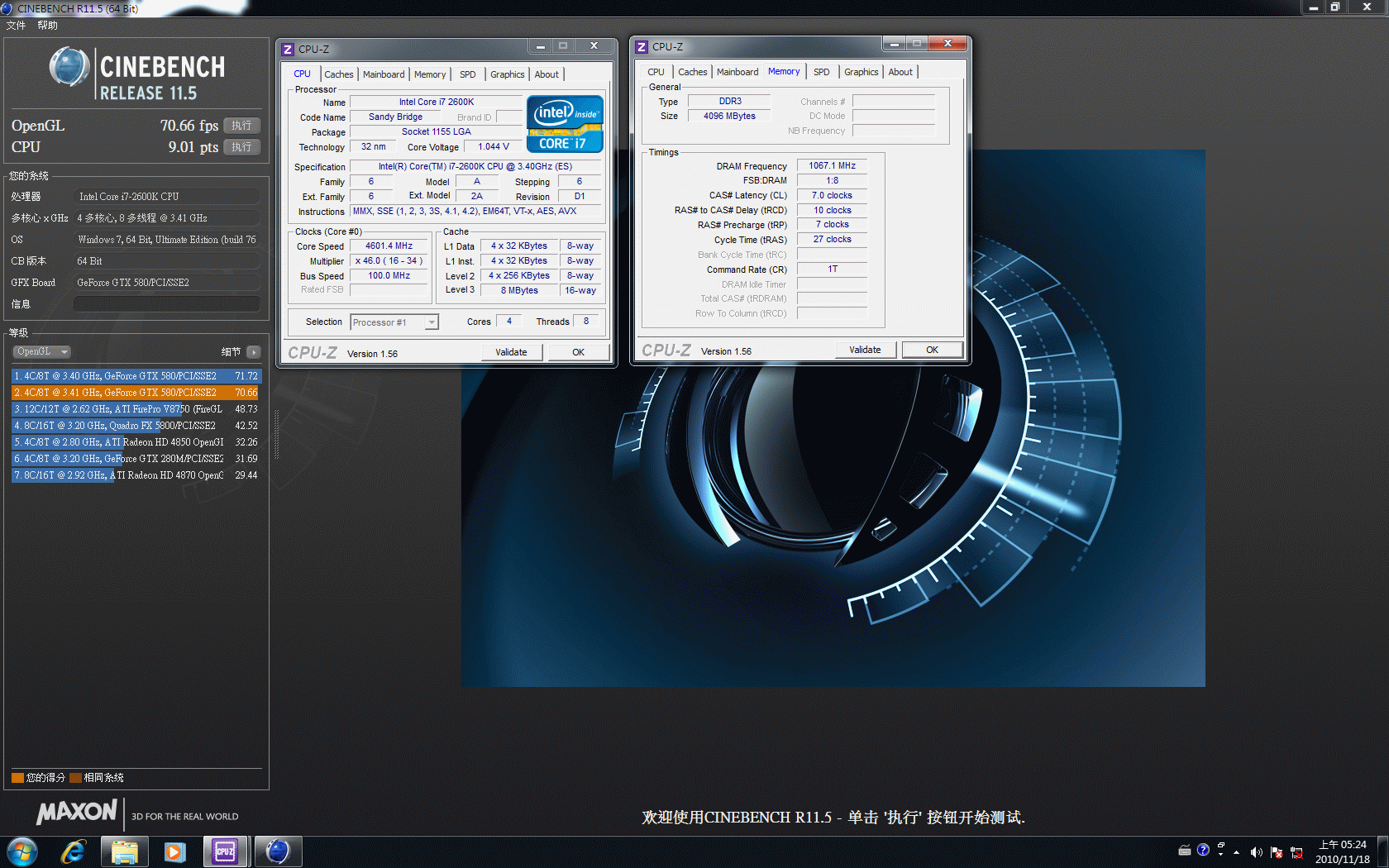Click the CPU-Z logo icon of the left window title
The image size is (1389, 868).
pyautogui.click(x=288, y=50)
